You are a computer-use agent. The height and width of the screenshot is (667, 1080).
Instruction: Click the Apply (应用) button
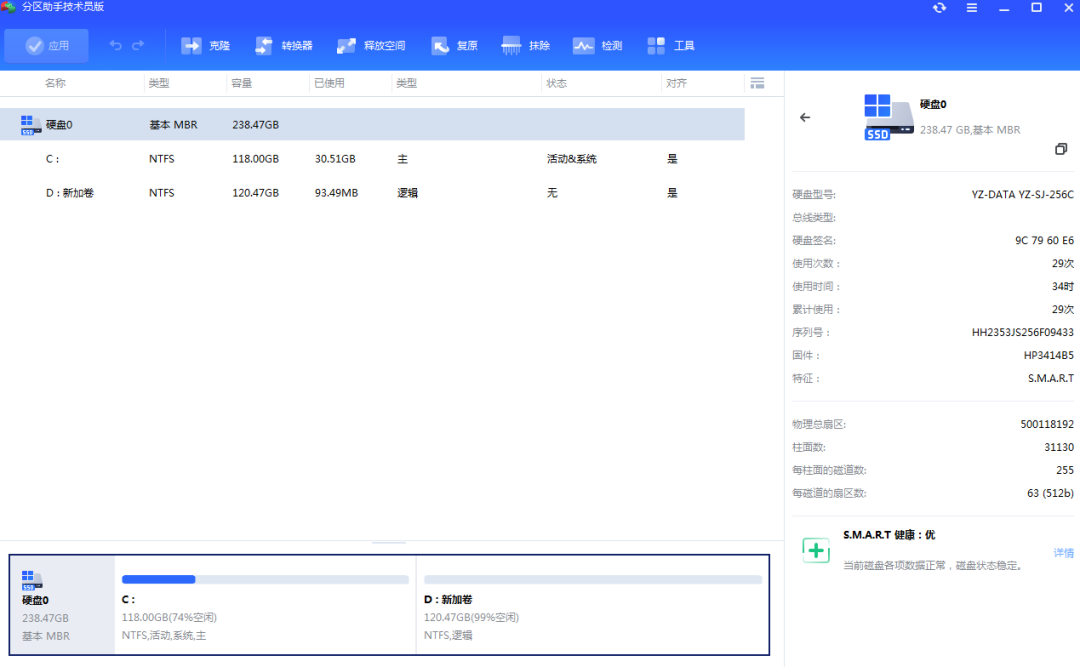click(x=47, y=46)
